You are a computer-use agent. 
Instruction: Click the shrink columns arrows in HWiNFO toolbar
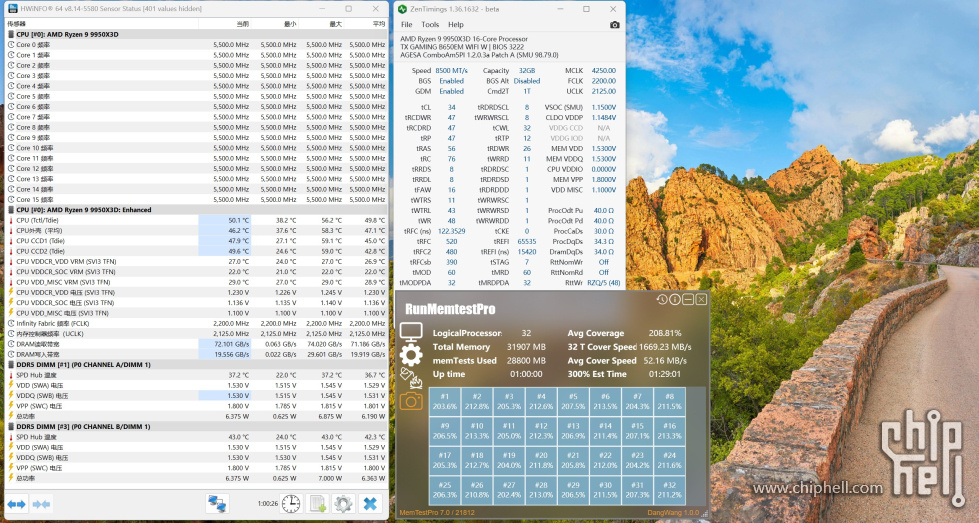tap(41, 504)
